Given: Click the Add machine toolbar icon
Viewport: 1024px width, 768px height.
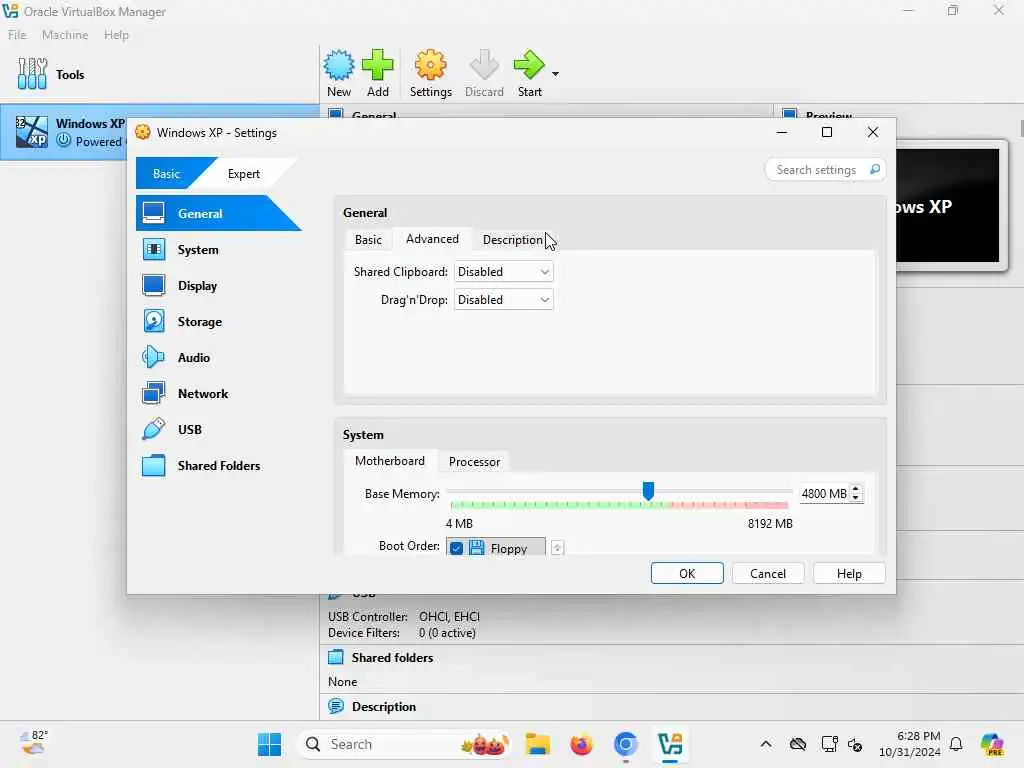Looking at the screenshot, I should (377, 73).
